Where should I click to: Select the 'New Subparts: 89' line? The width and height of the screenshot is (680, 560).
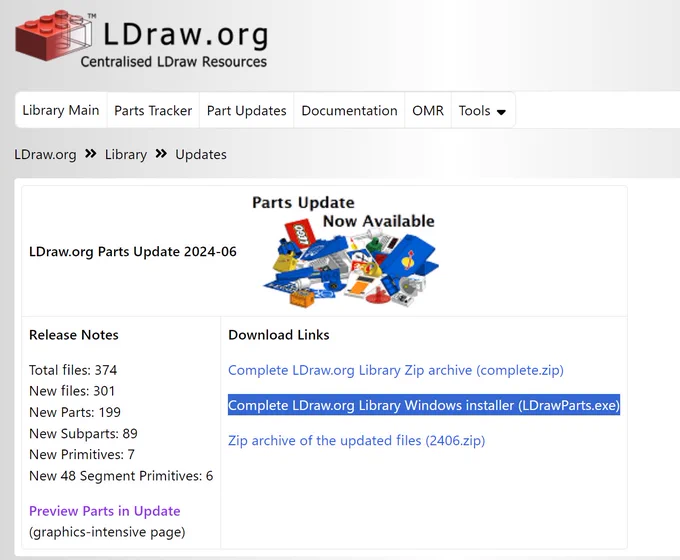83,433
